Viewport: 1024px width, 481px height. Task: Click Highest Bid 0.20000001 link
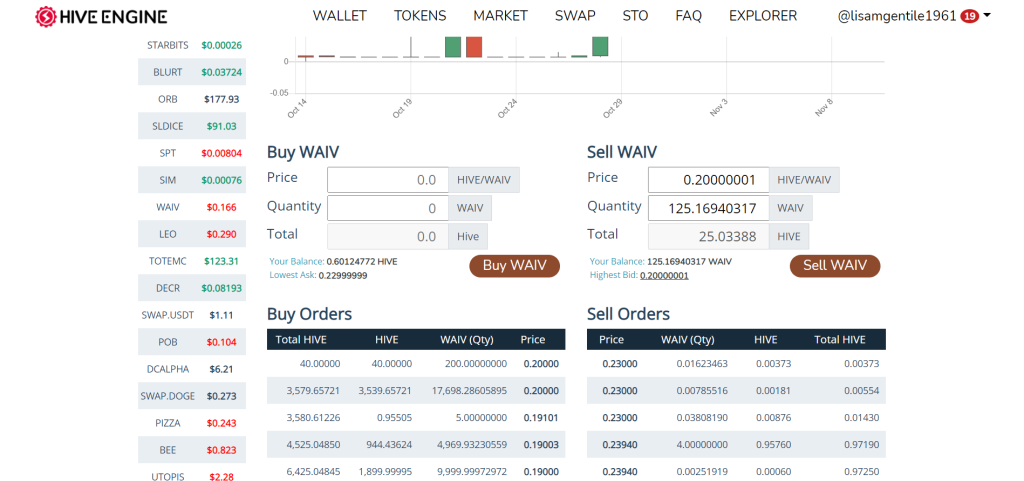[664, 275]
